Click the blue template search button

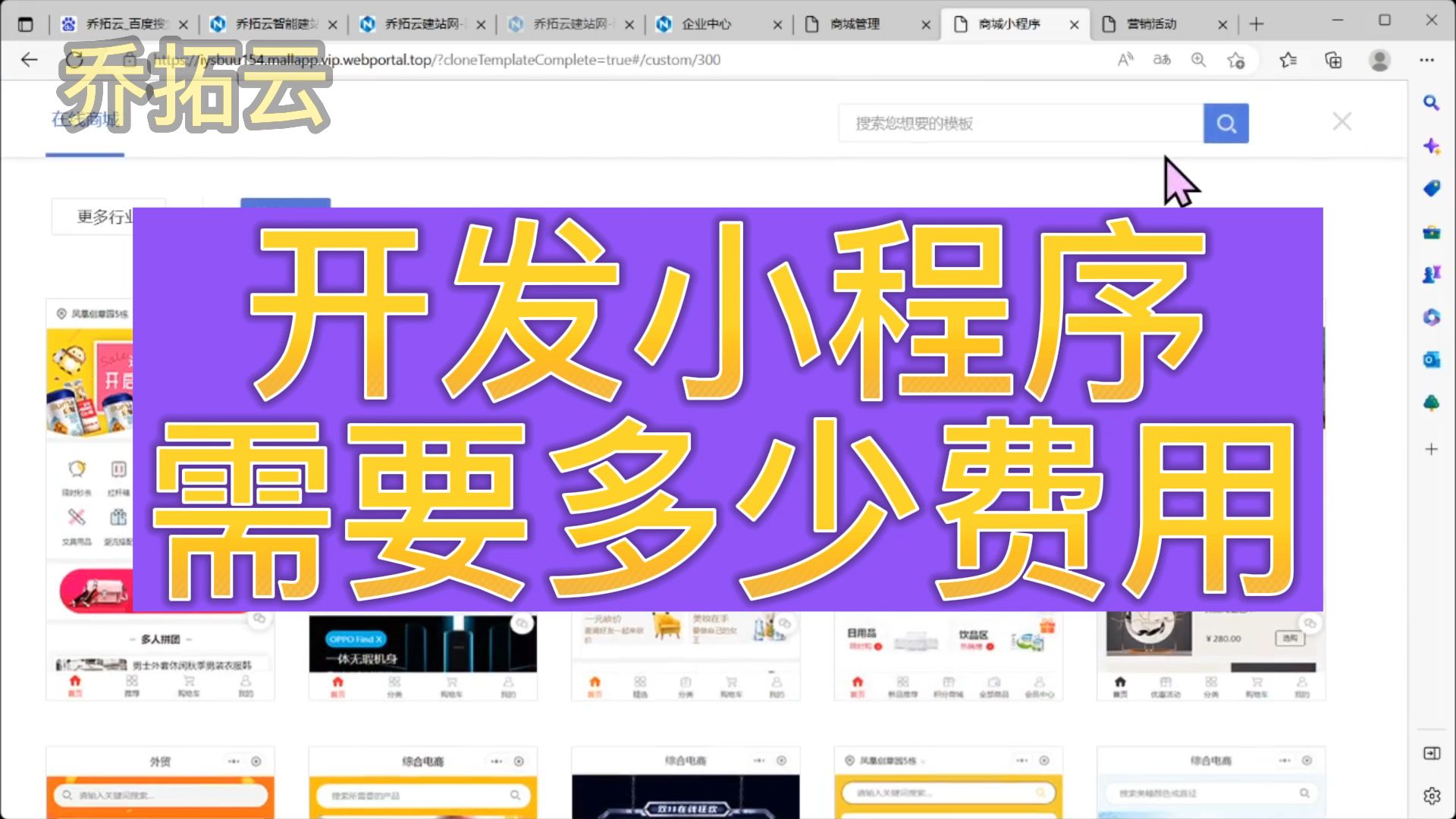click(1225, 123)
